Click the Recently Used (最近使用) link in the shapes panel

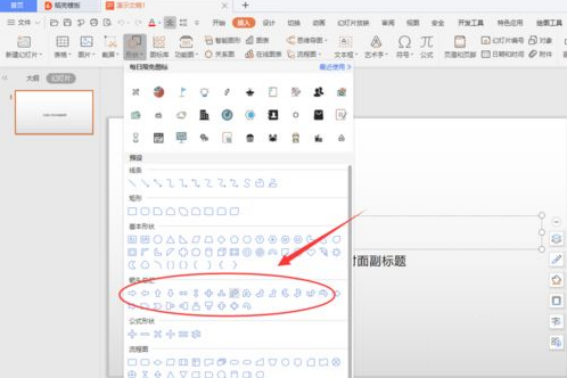click(x=335, y=67)
